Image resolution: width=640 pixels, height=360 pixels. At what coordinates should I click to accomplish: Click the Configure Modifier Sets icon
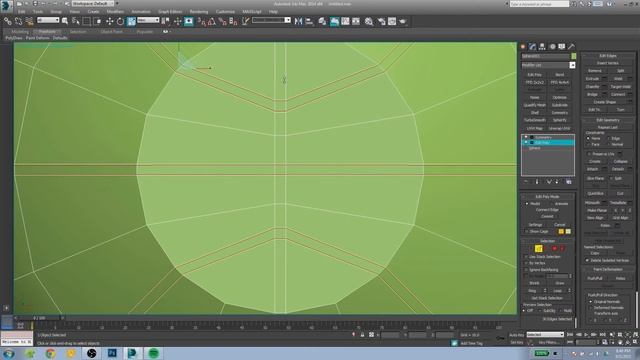[569, 182]
